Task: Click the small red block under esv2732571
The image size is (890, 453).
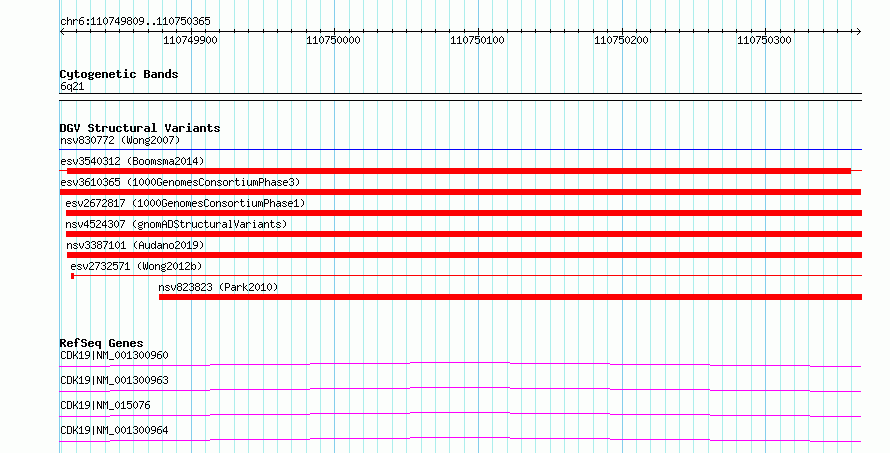Action: pyautogui.click(x=73, y=276)
